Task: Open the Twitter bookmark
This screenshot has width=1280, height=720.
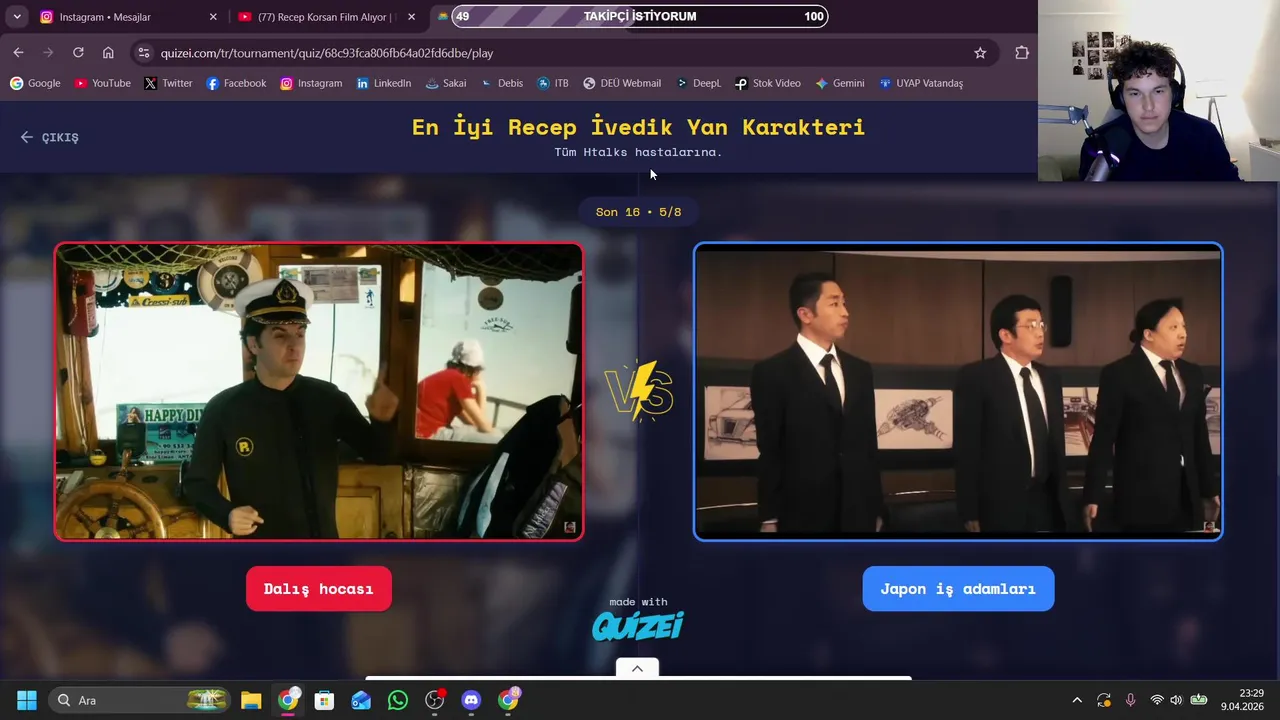Action: pyautogui.click(x=168, y=83)
